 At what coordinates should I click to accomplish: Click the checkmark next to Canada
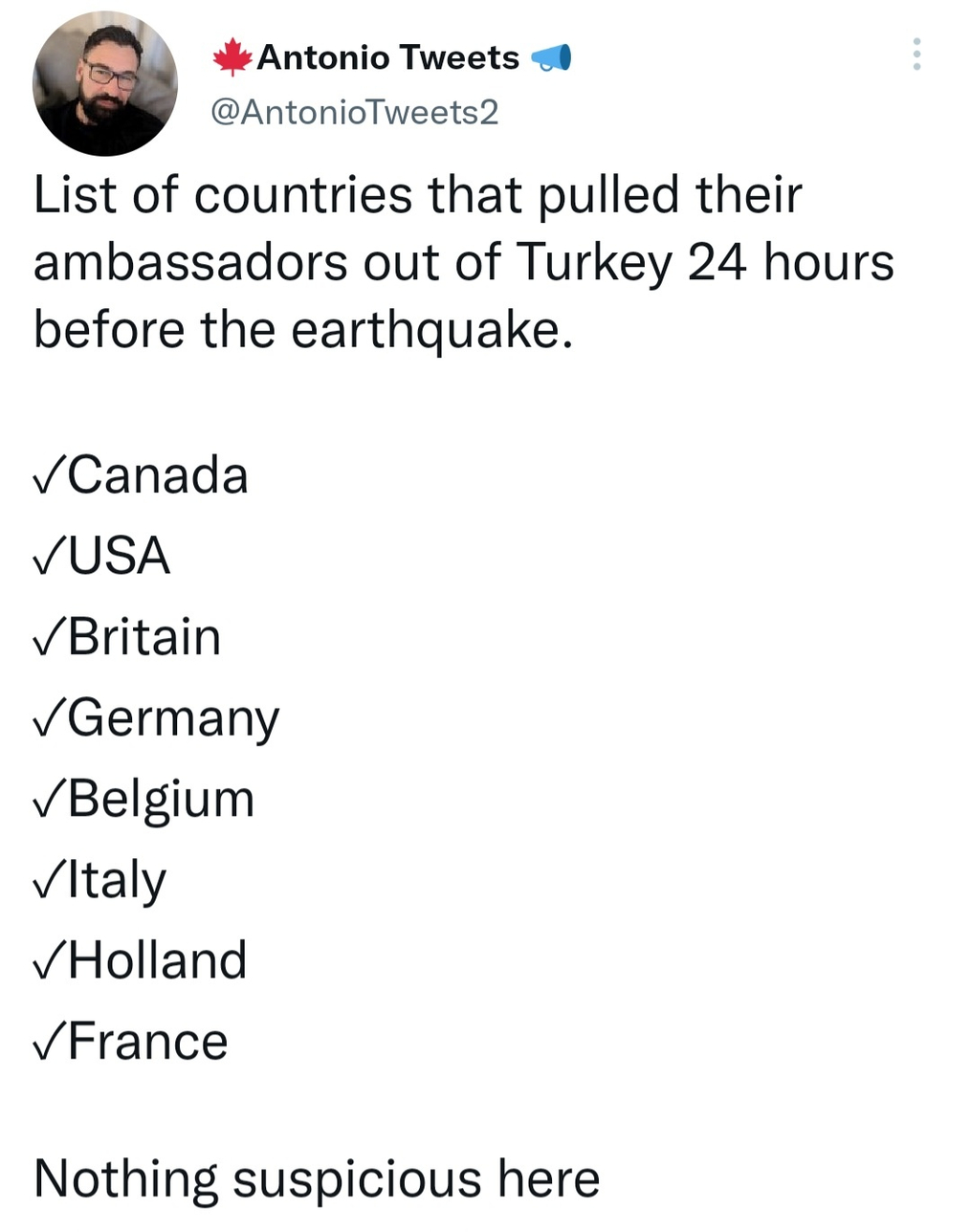pyautogui.click(x=49, y=475)
